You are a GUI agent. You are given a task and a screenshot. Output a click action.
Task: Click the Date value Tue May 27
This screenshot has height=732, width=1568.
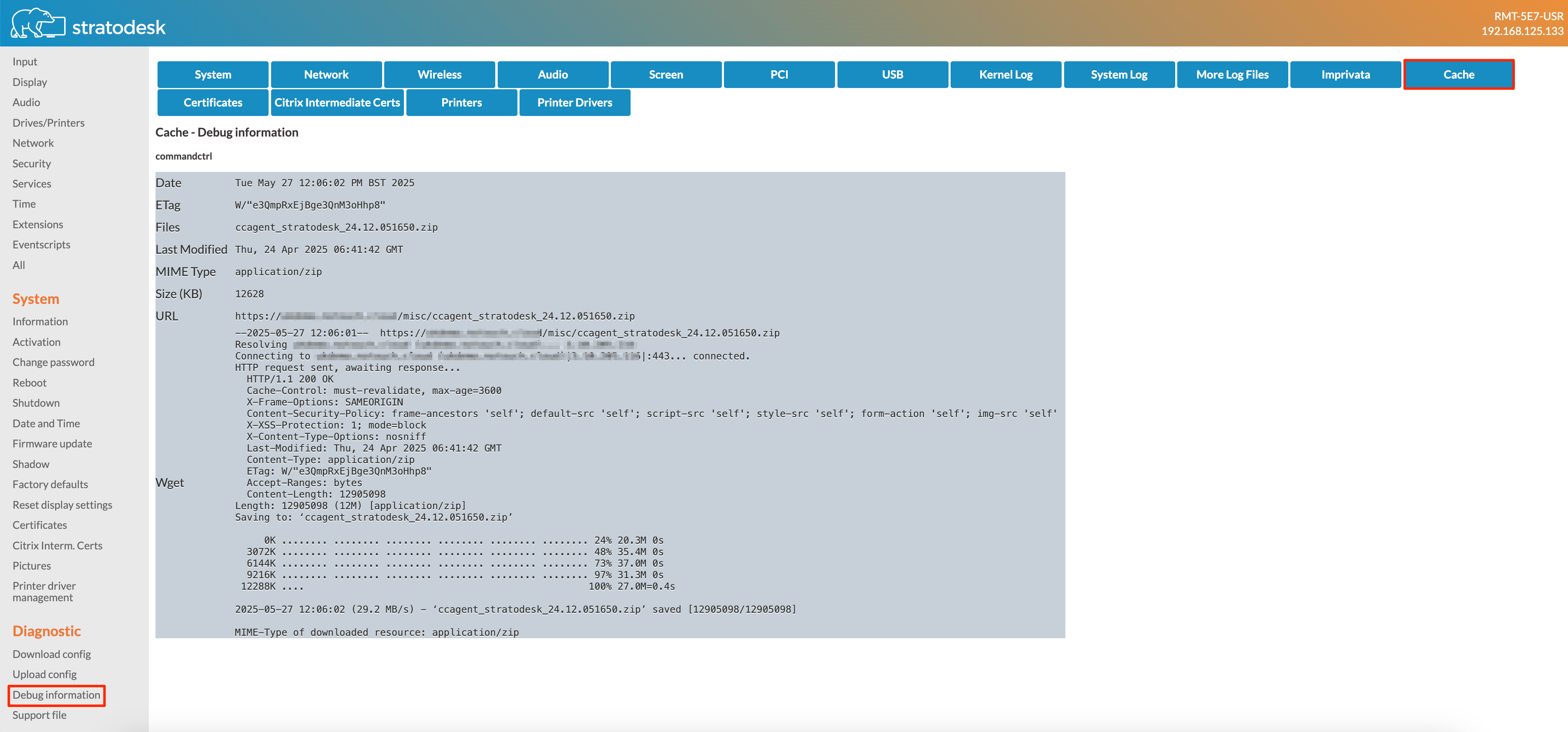coord(325,183)
